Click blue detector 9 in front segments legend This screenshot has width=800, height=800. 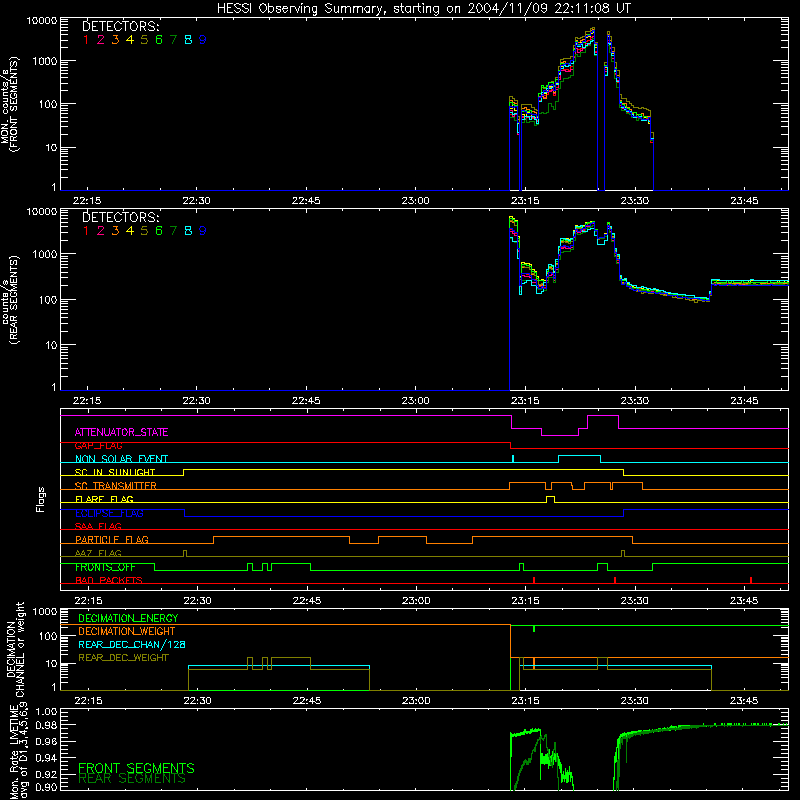coord(203,40)
